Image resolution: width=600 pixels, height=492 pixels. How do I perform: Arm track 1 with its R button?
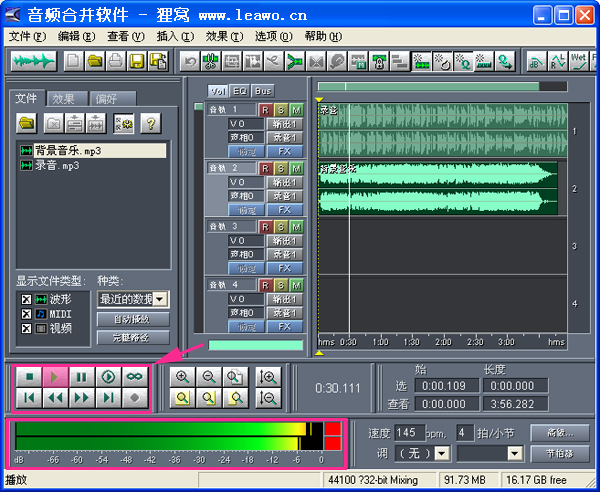click(x=266, y=111)
